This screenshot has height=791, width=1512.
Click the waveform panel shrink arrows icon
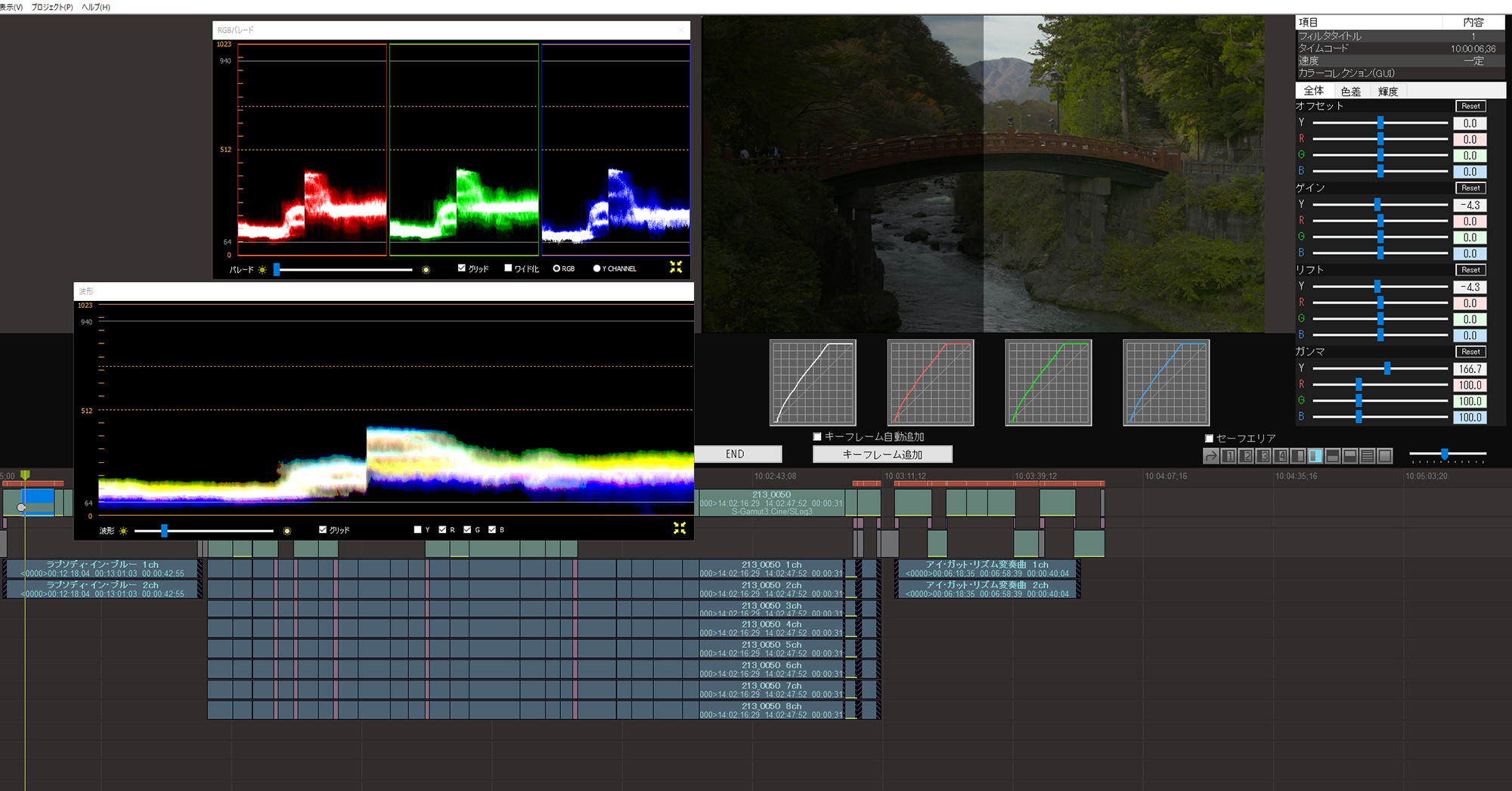(680, 528)
